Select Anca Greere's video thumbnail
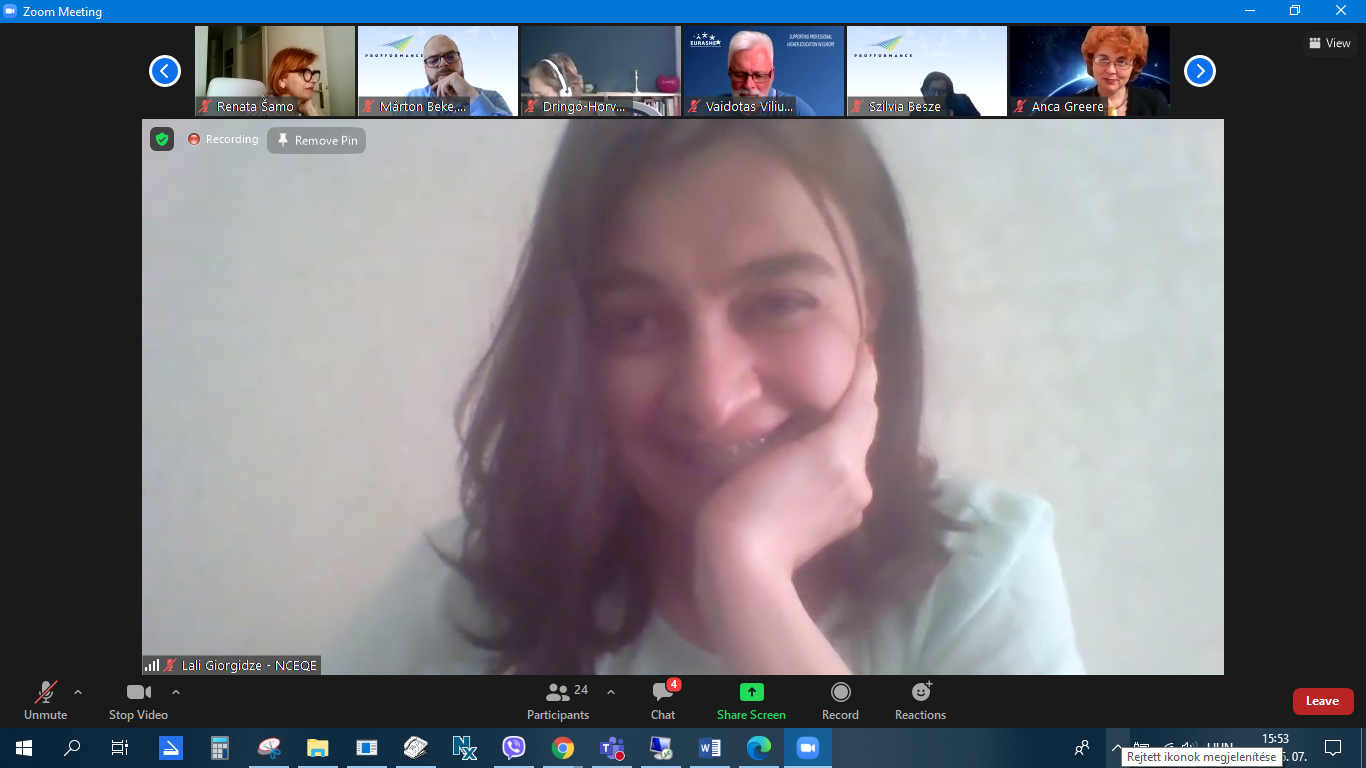 [1089, 71]
